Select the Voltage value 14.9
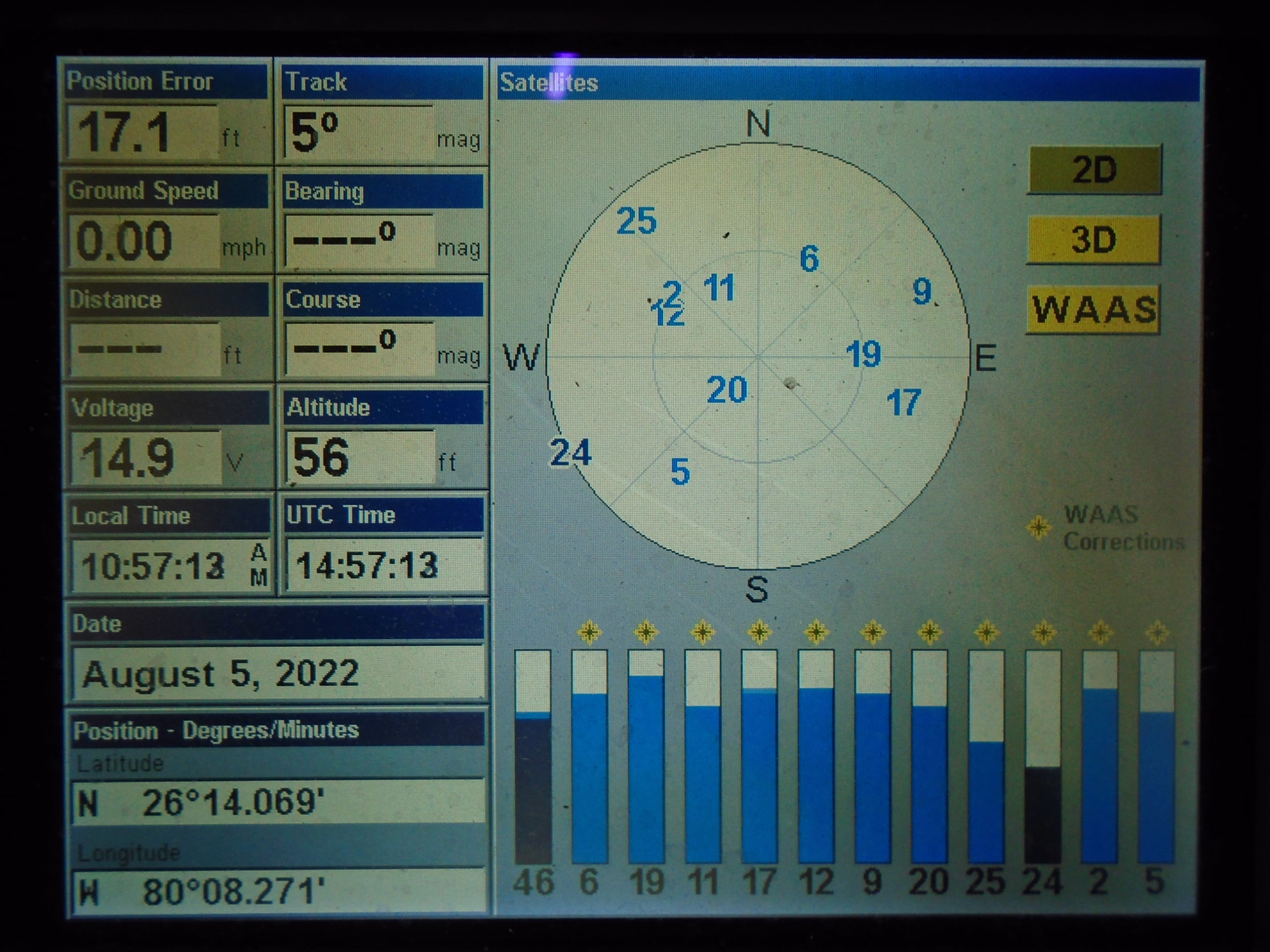This screenshot has width=1270, height=952. click(146, 458)
